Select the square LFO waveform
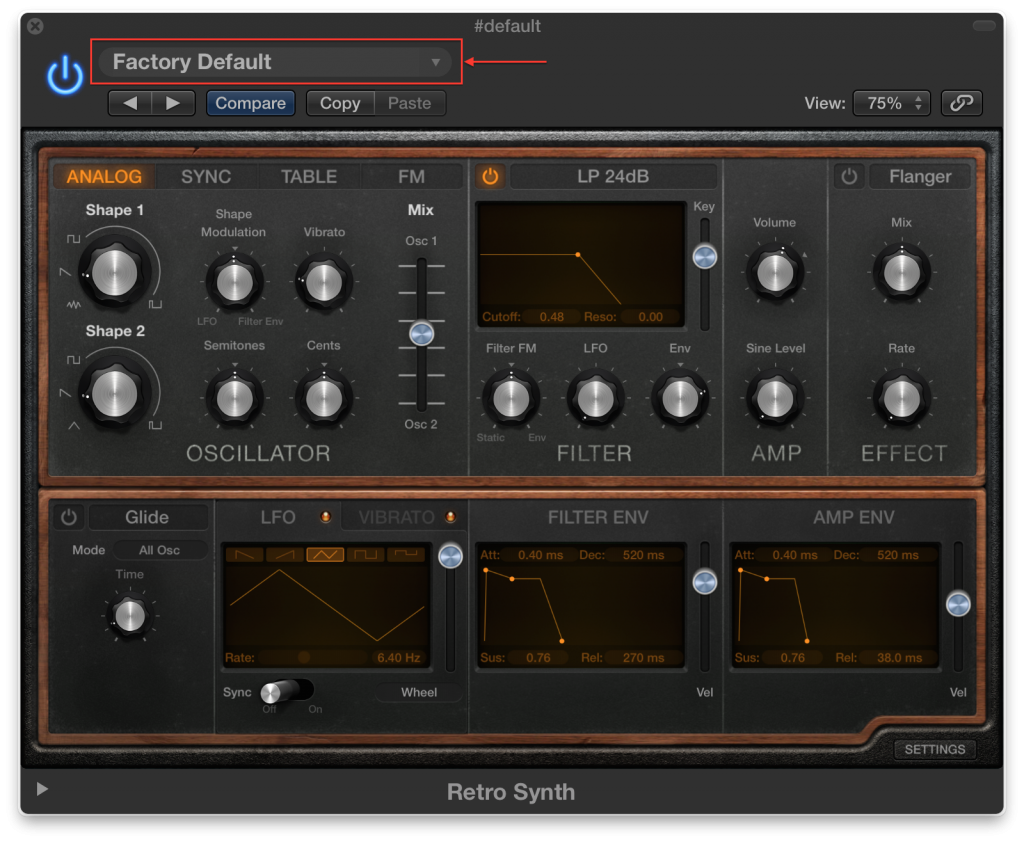Screen dimensions: 1024x842 click(x=366, y=555)
